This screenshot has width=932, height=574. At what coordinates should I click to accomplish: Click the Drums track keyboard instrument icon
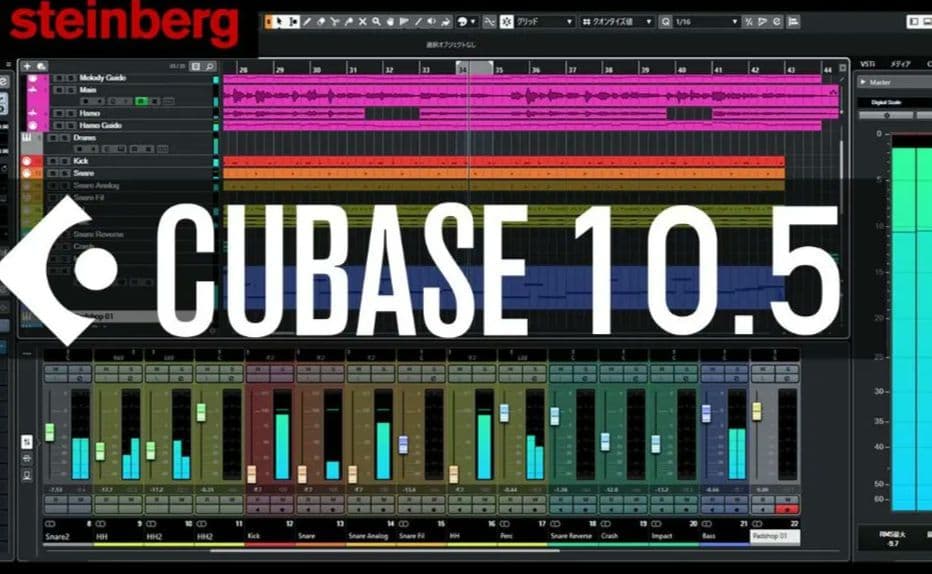[x=27, y=138]
